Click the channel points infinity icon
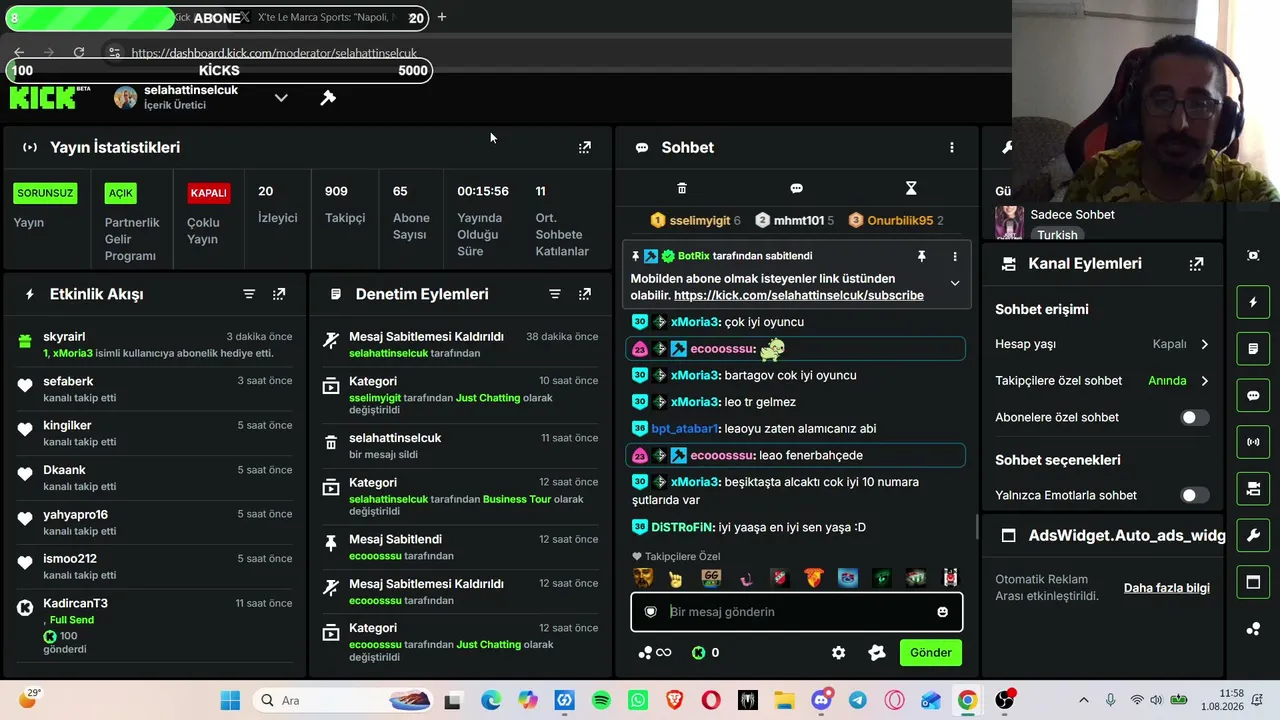The width and height of the screenshot is (1280, 720). click(x=655, y=653)
